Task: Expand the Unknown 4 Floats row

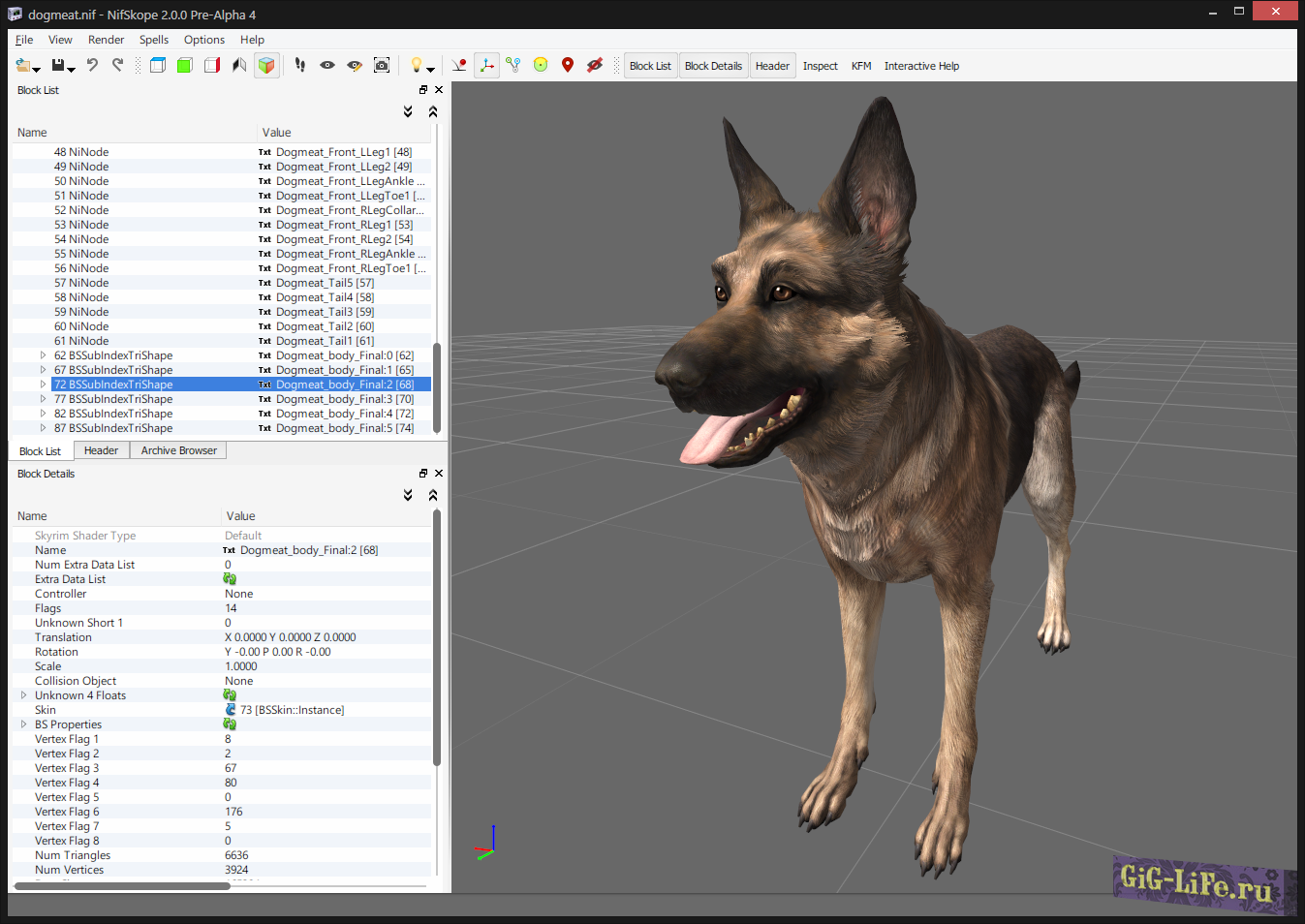Action: (24, 694)
